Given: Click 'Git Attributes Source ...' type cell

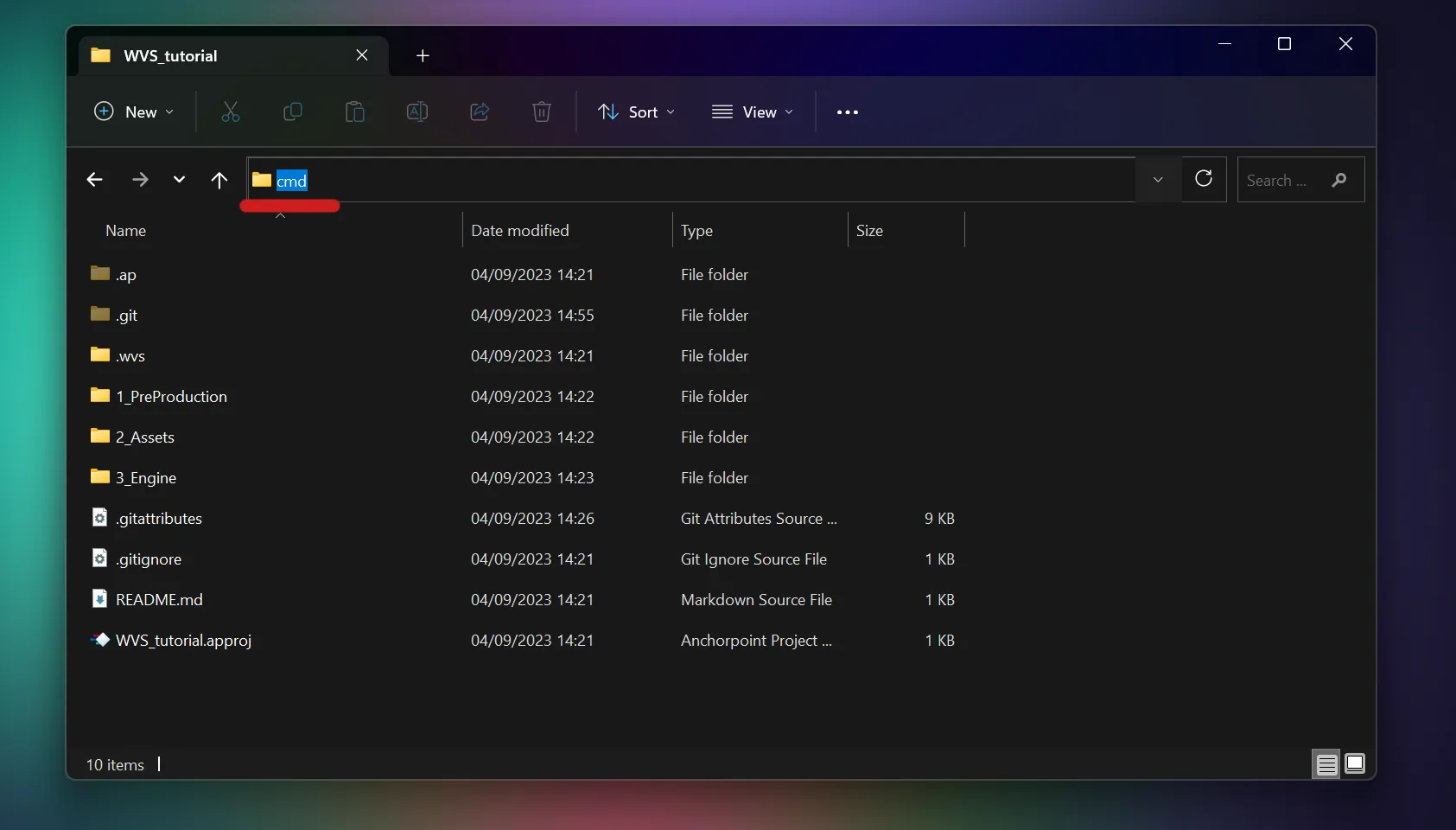Looking at the screenshot, I should click(759, 518).
